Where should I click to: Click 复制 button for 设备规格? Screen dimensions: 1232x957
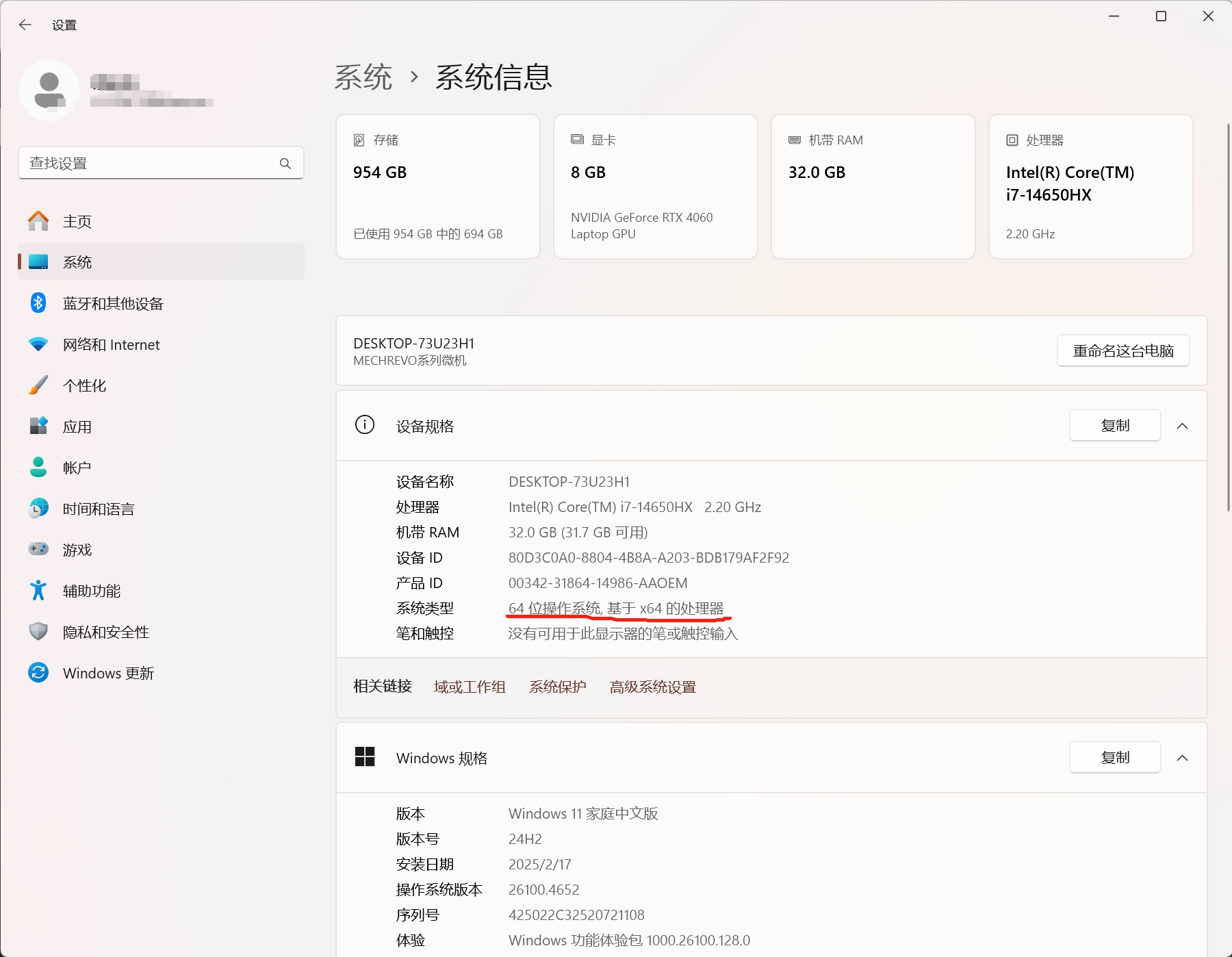[1115, 425]
